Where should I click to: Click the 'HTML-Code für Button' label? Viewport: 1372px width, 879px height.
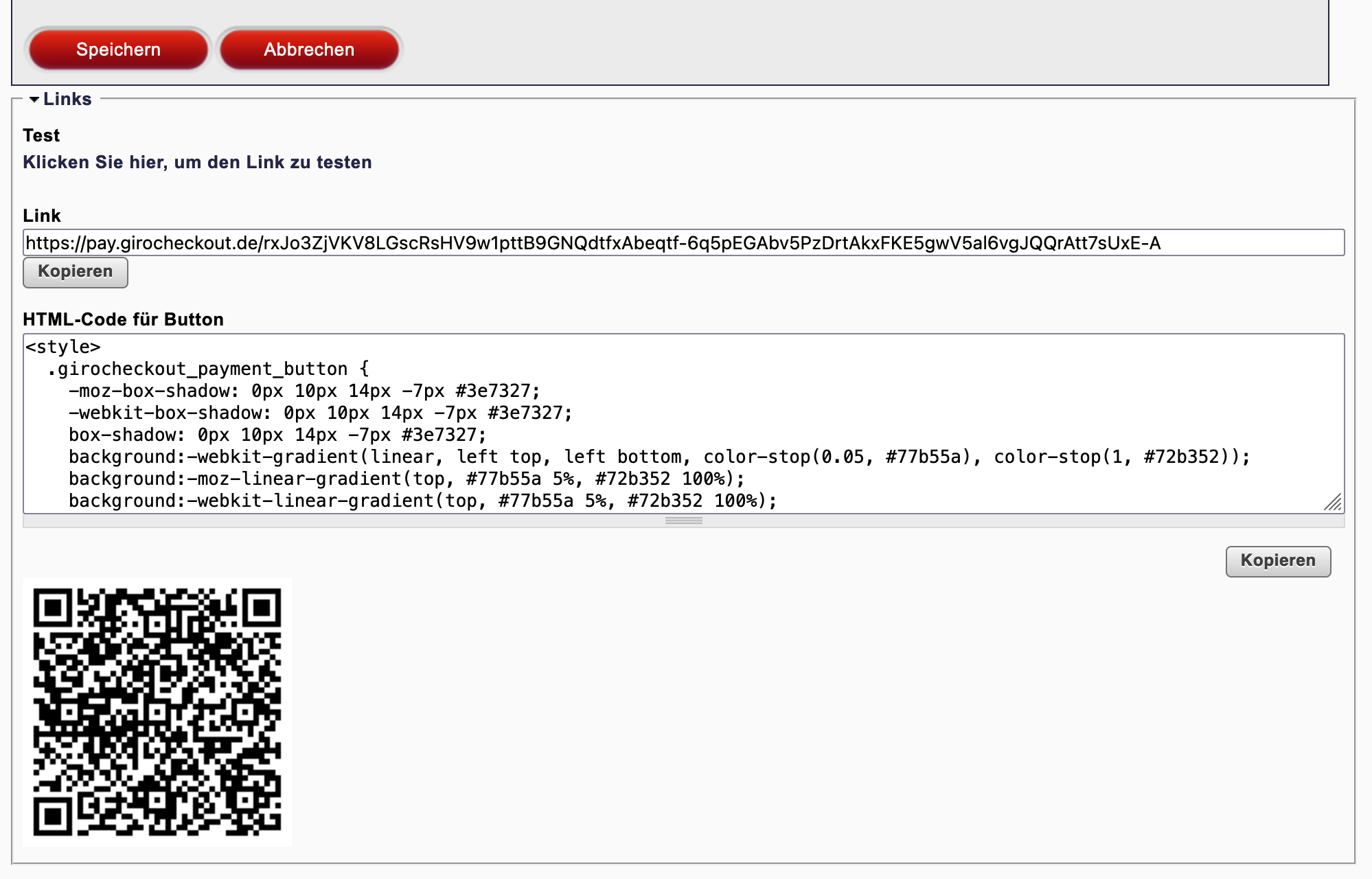click(x=123, y=319)
